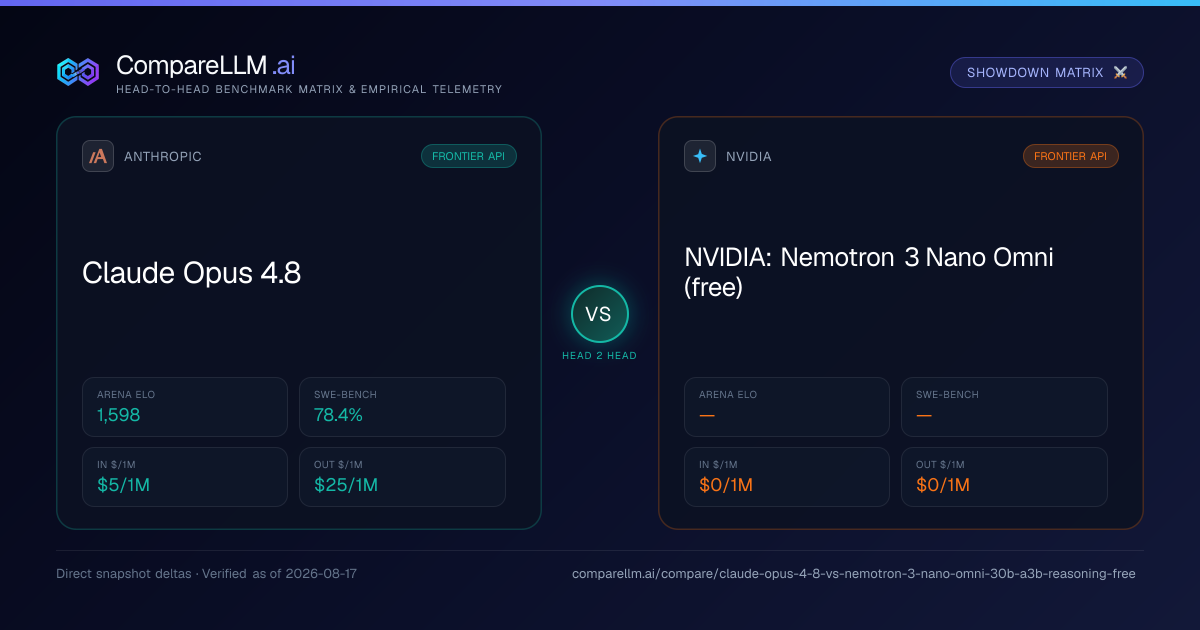Click the CompareLLM interlocking hexagon logo
This screenshot has height=630, width=1200.
pos(78,72)
